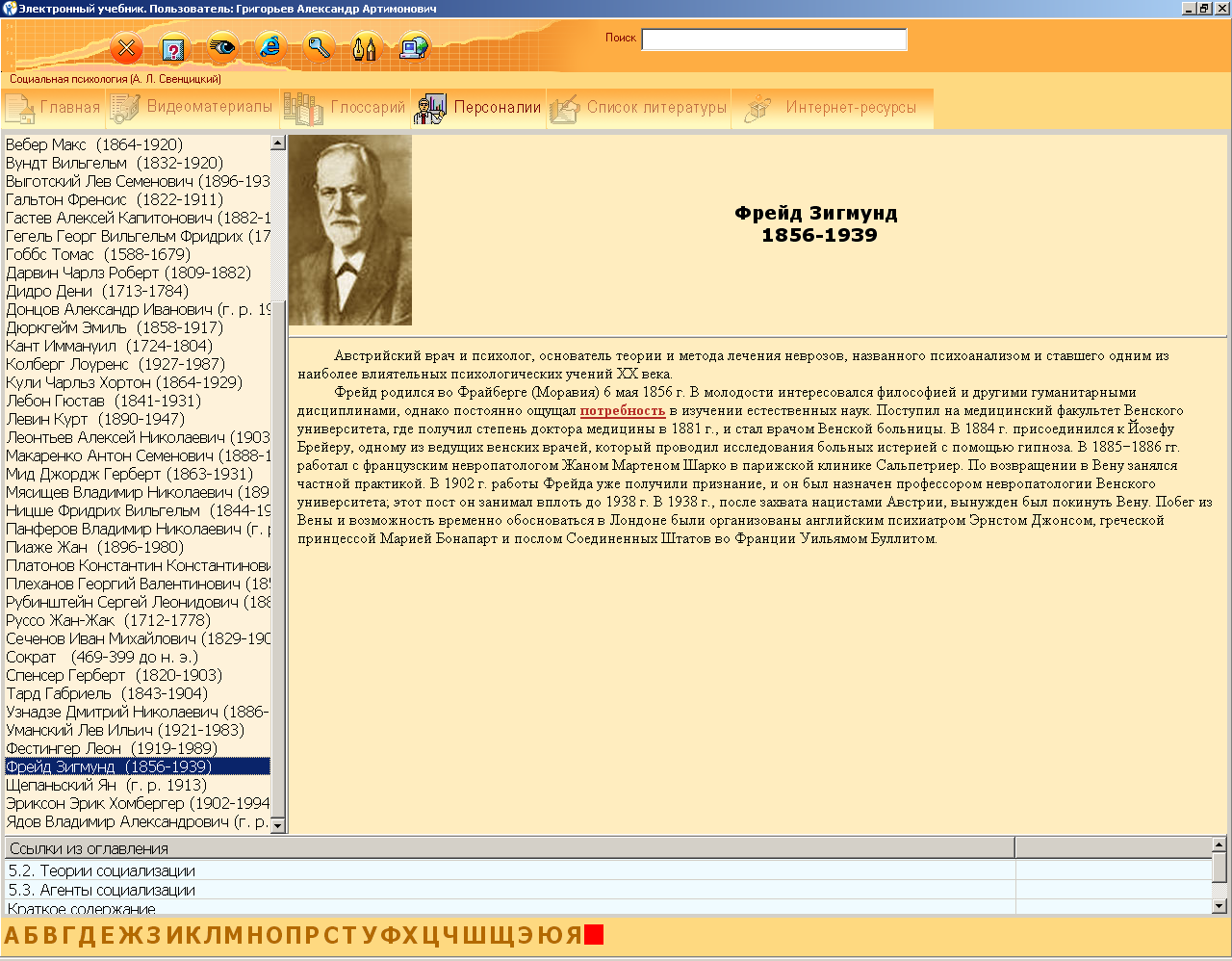Click the eye view icon in toolbar
The height and width of the screenshot is (961, 1232).
tap(222, 47)
